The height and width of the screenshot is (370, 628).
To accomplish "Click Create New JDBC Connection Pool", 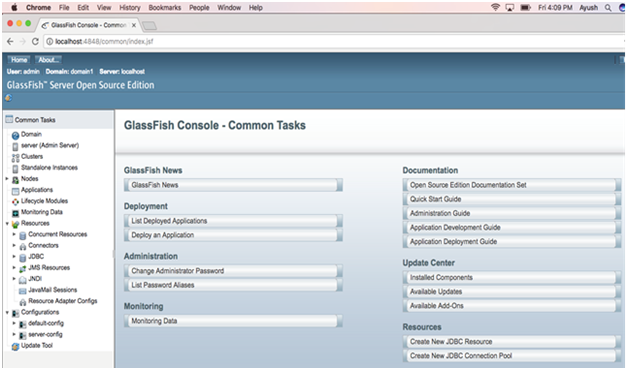I will pos(512,356).
